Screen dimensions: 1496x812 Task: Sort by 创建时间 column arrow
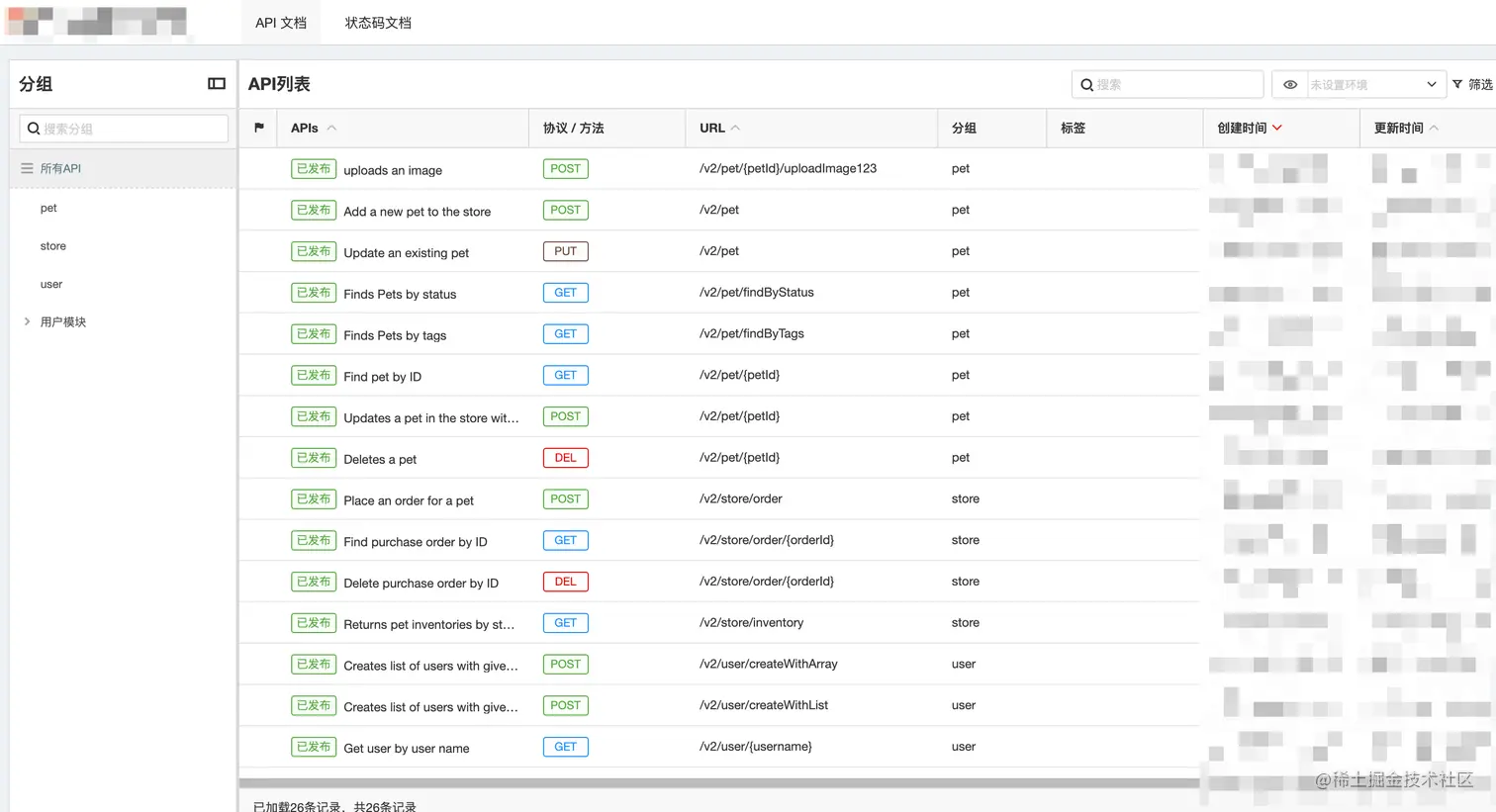(1277, 128)
